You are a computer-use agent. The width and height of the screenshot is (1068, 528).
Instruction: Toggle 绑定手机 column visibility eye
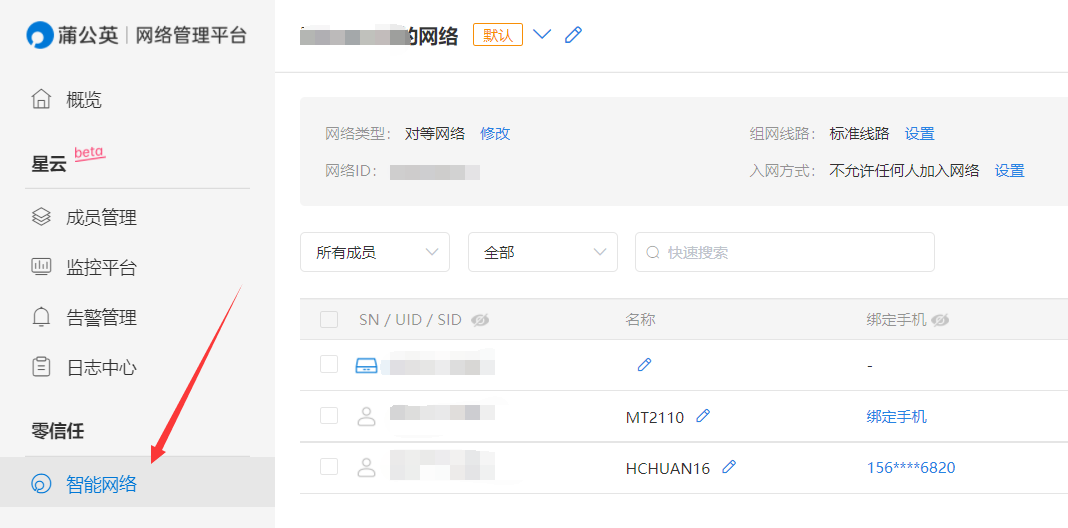coord(940,320)
